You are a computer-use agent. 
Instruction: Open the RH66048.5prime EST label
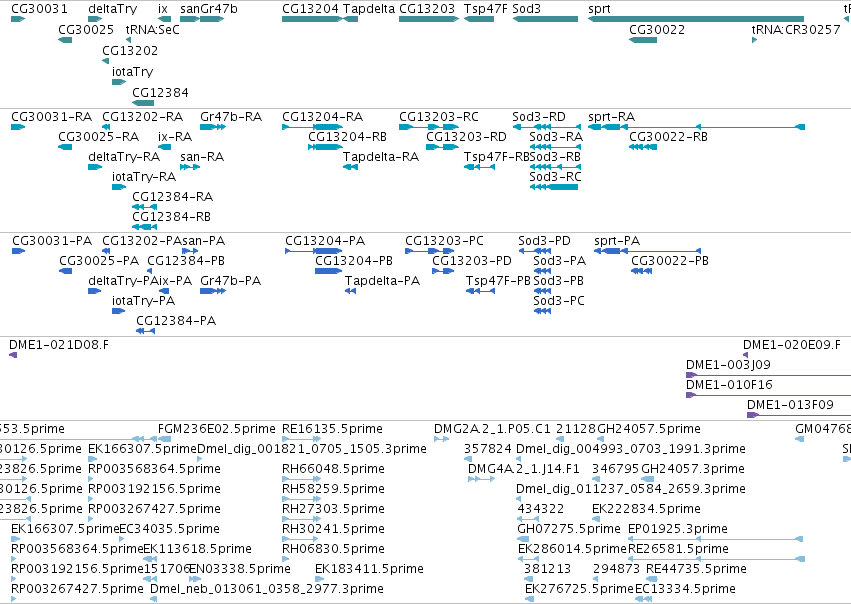[x=333, y=469]
